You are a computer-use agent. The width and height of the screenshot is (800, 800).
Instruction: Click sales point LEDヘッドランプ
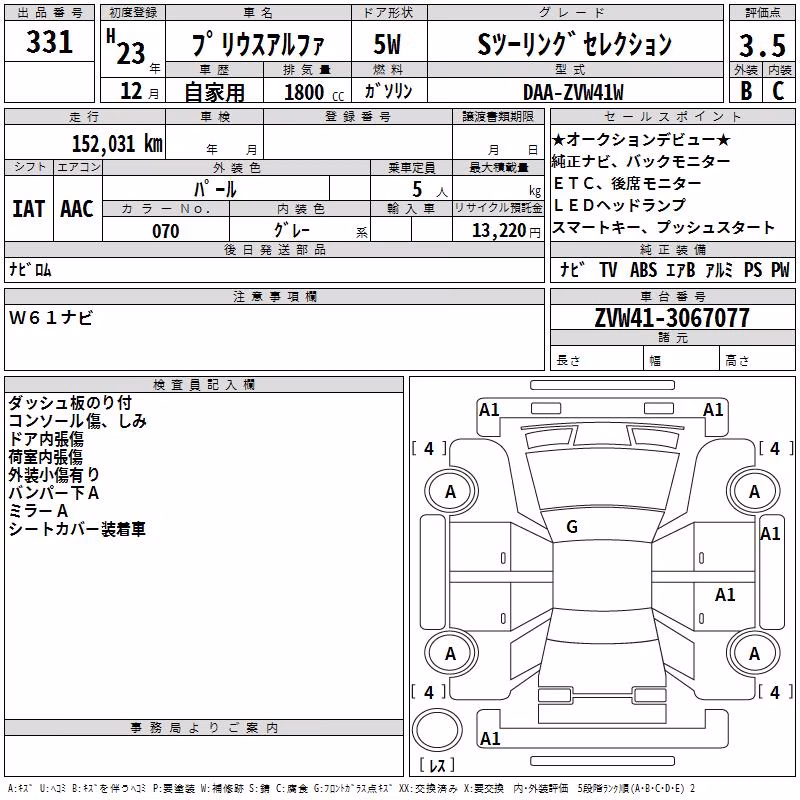pos(619,205)
